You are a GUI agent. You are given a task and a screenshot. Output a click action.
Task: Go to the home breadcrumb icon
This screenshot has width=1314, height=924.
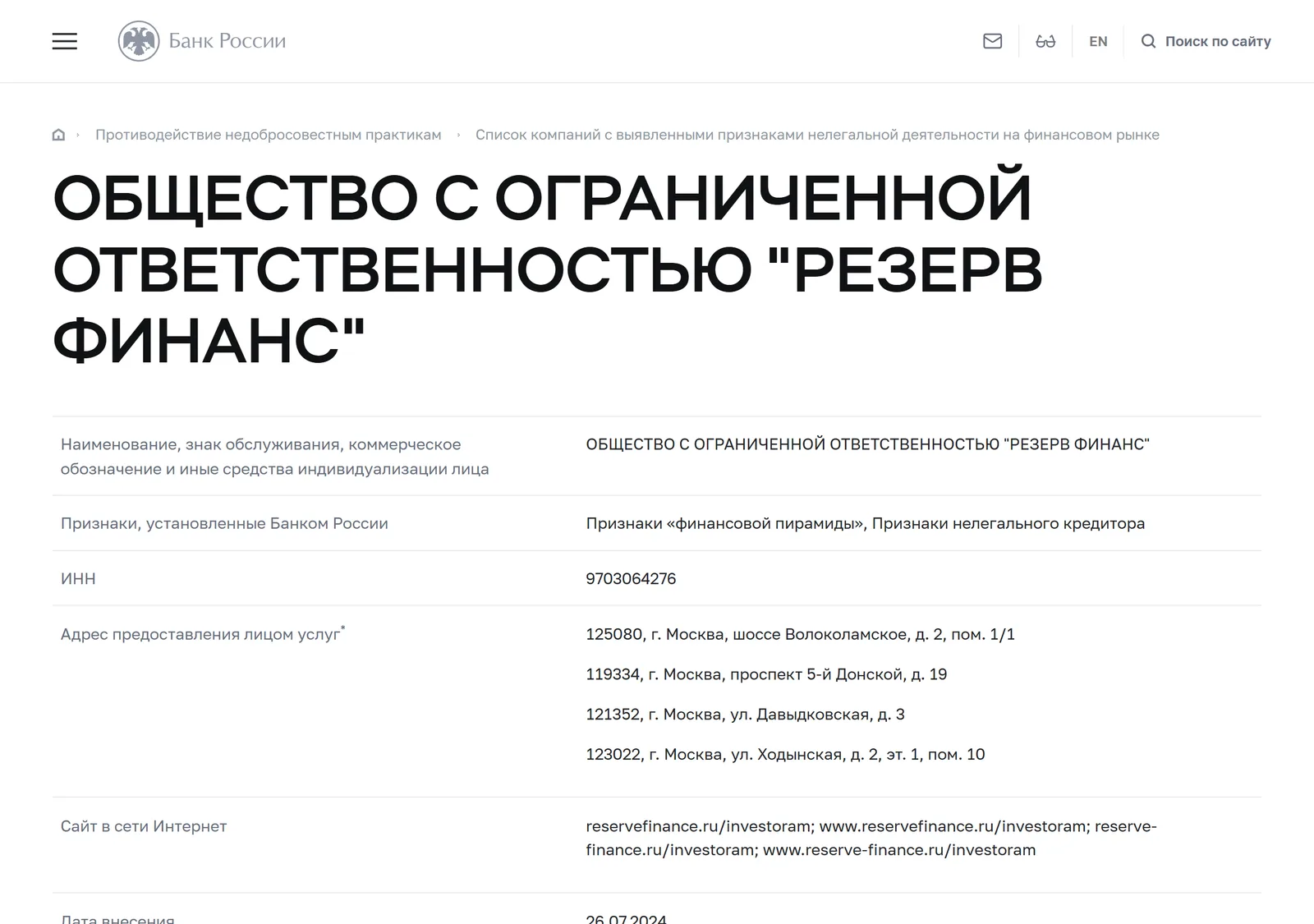click(x=58, y=135)
